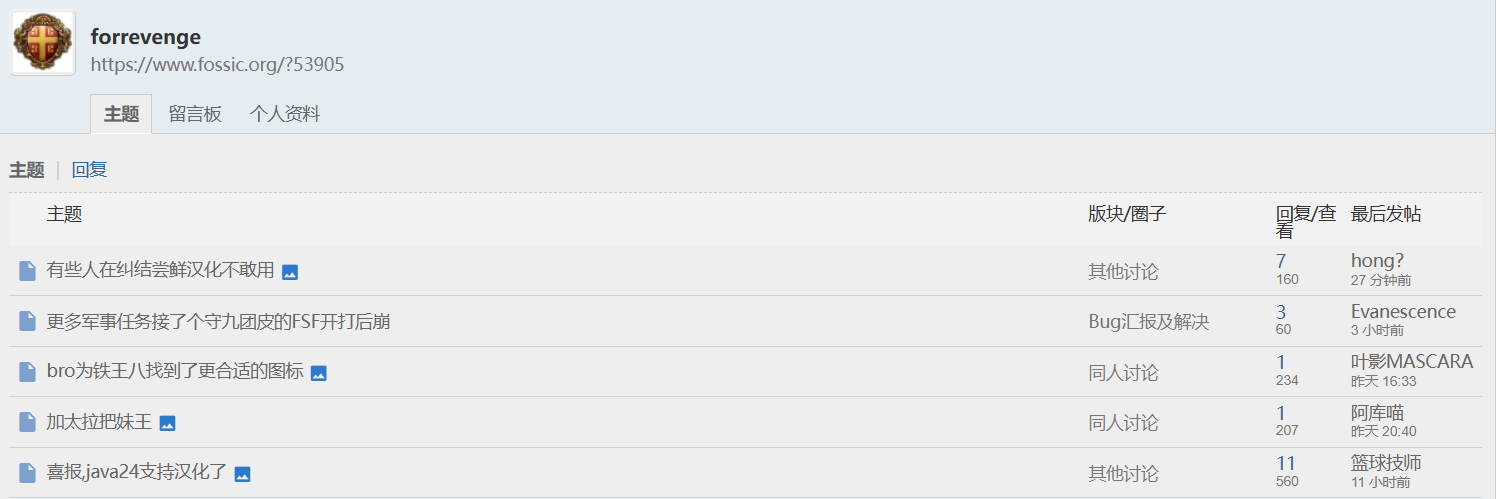The height and width of the screenshot is (499, 1496).
Task: Click the document icon beside bro为铁王八 thread
Action: click(x=28, y=372)
